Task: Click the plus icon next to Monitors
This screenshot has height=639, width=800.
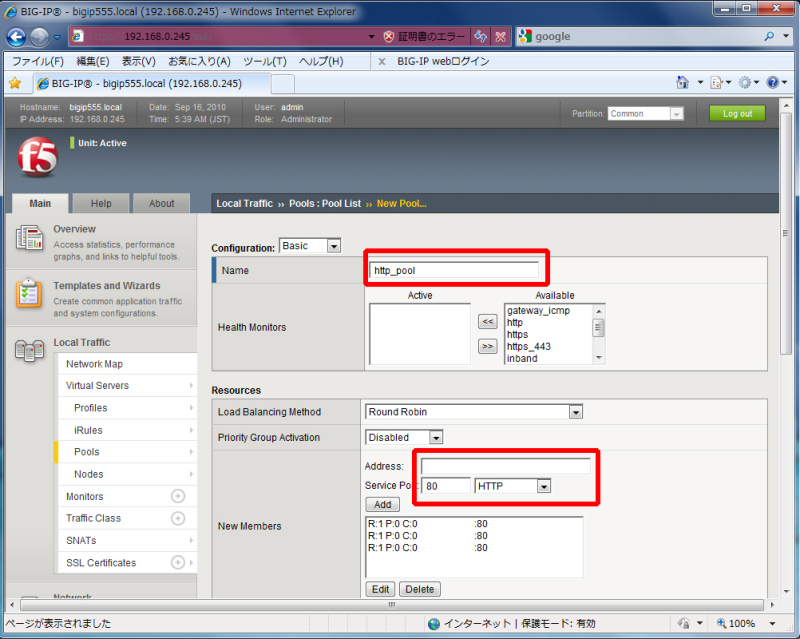Action: point(178,496)
